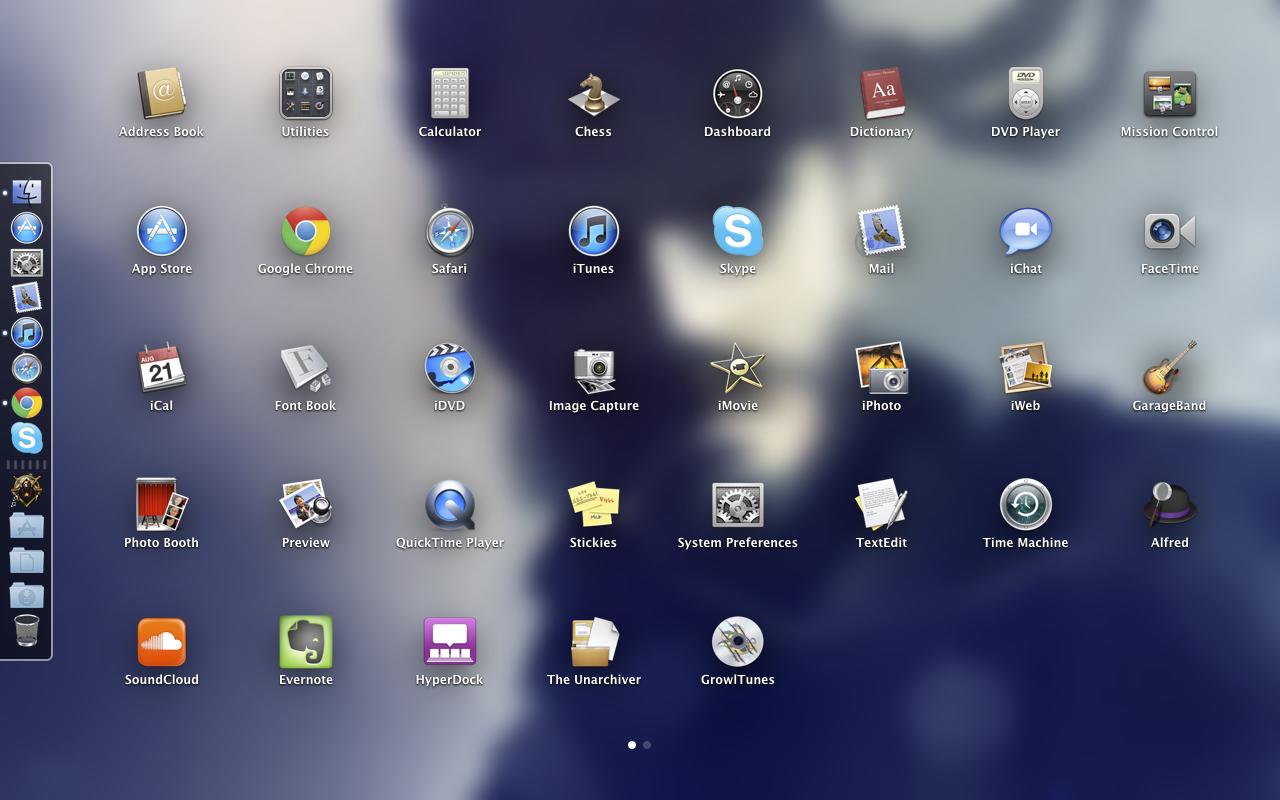1280x800 pixels.
Task: Open the SoundCloud app
Action: [161, 642]
